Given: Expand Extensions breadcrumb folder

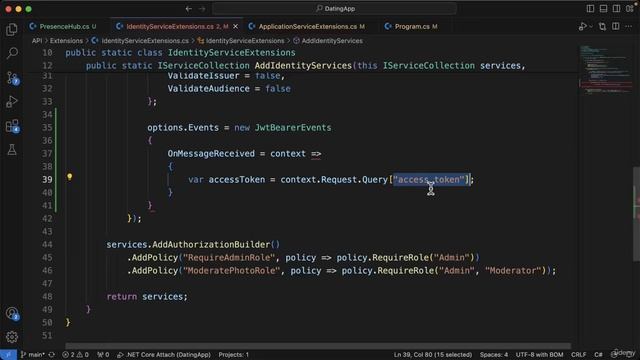Looking at the screenshot, I should [x=66, y=41].
